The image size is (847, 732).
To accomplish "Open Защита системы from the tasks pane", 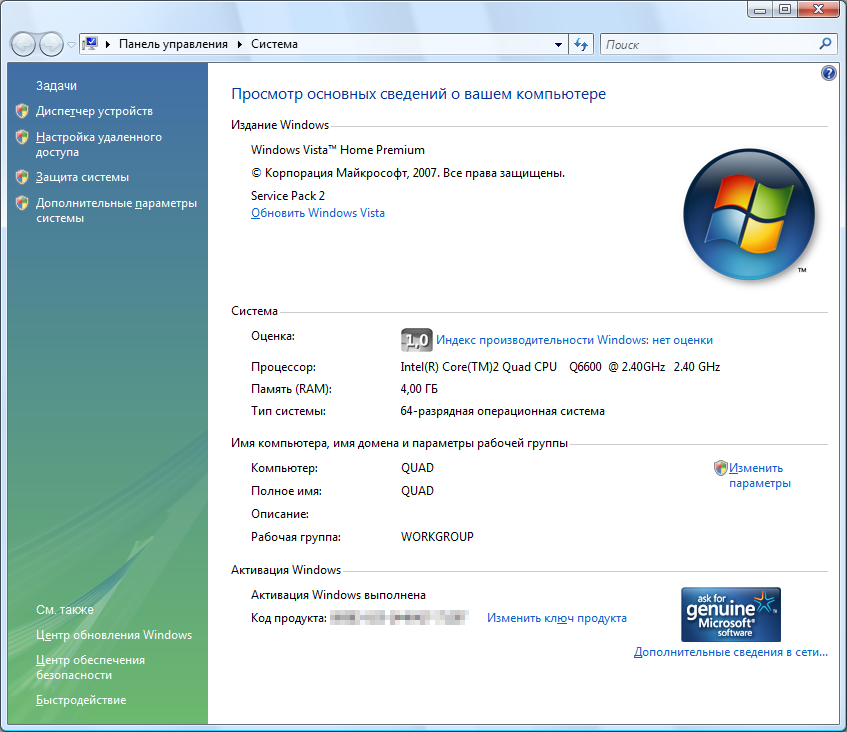I will 82,177.
